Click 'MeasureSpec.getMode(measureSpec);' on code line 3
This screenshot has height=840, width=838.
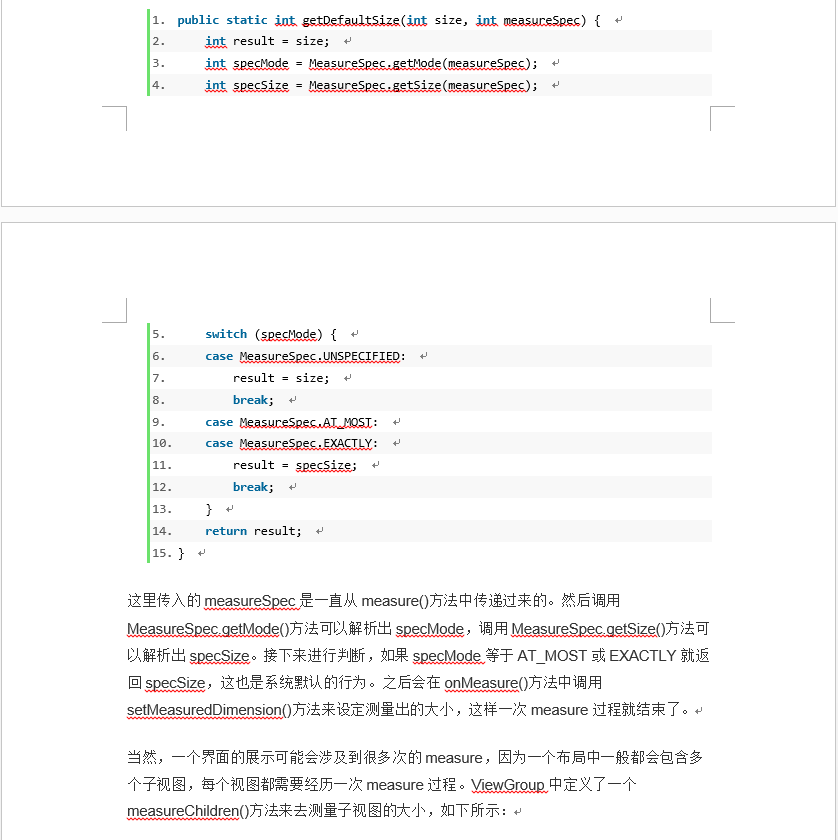423,63
